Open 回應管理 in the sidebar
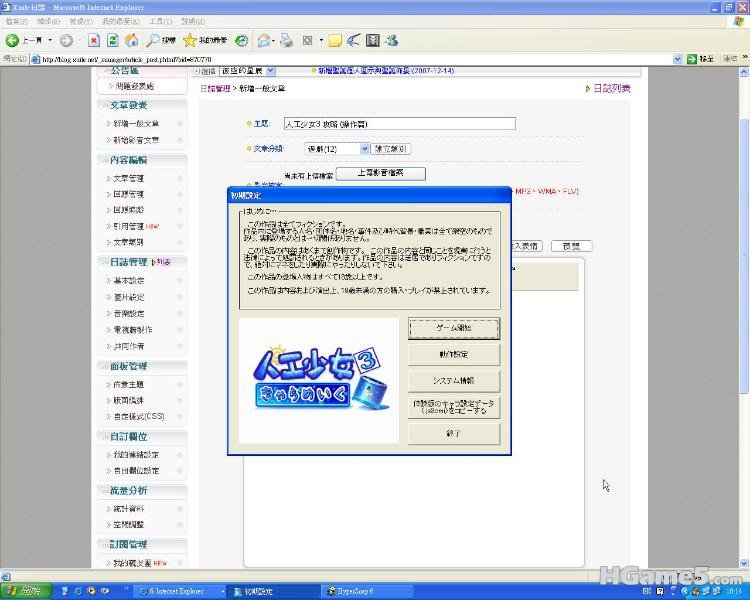750x600 pixels. [x=128, y=194]
